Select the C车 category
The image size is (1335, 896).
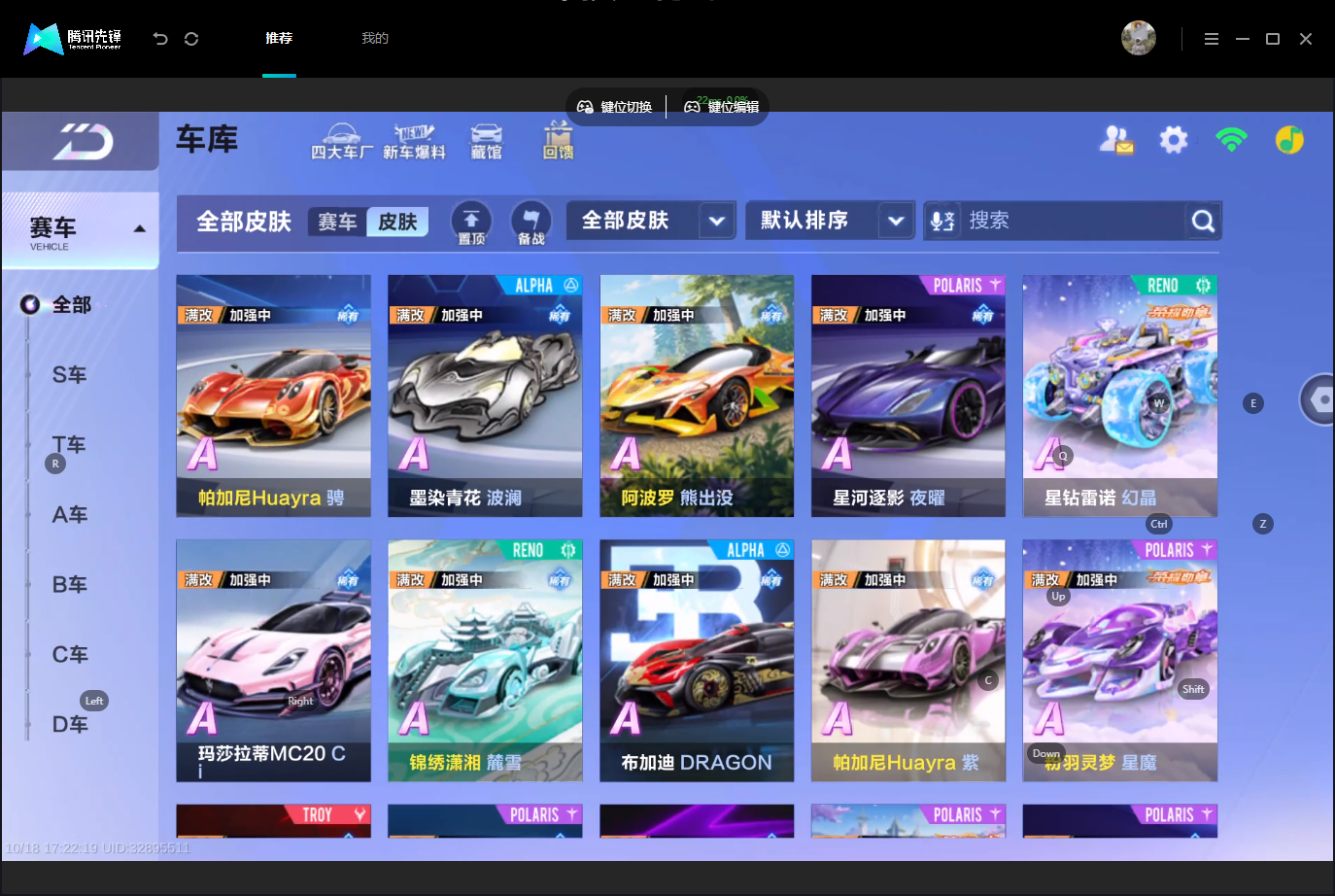(x=70, y=655)
